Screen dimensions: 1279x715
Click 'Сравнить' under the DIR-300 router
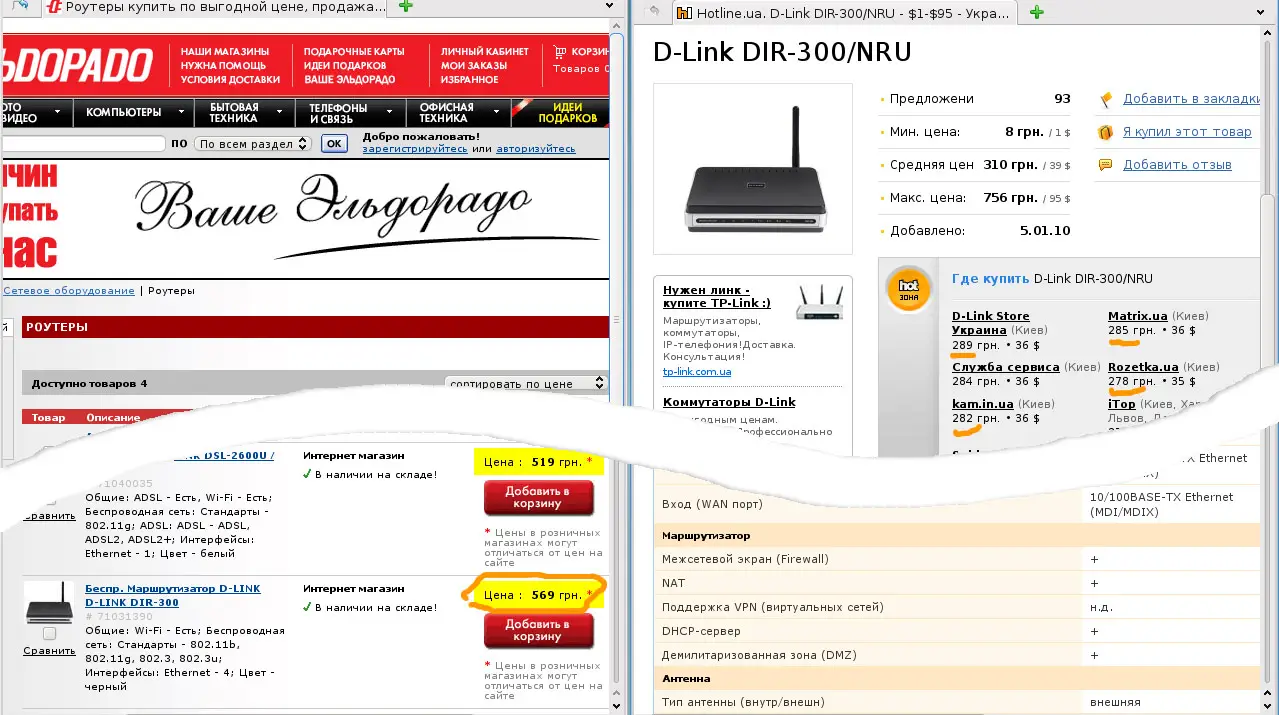[49, 651]
